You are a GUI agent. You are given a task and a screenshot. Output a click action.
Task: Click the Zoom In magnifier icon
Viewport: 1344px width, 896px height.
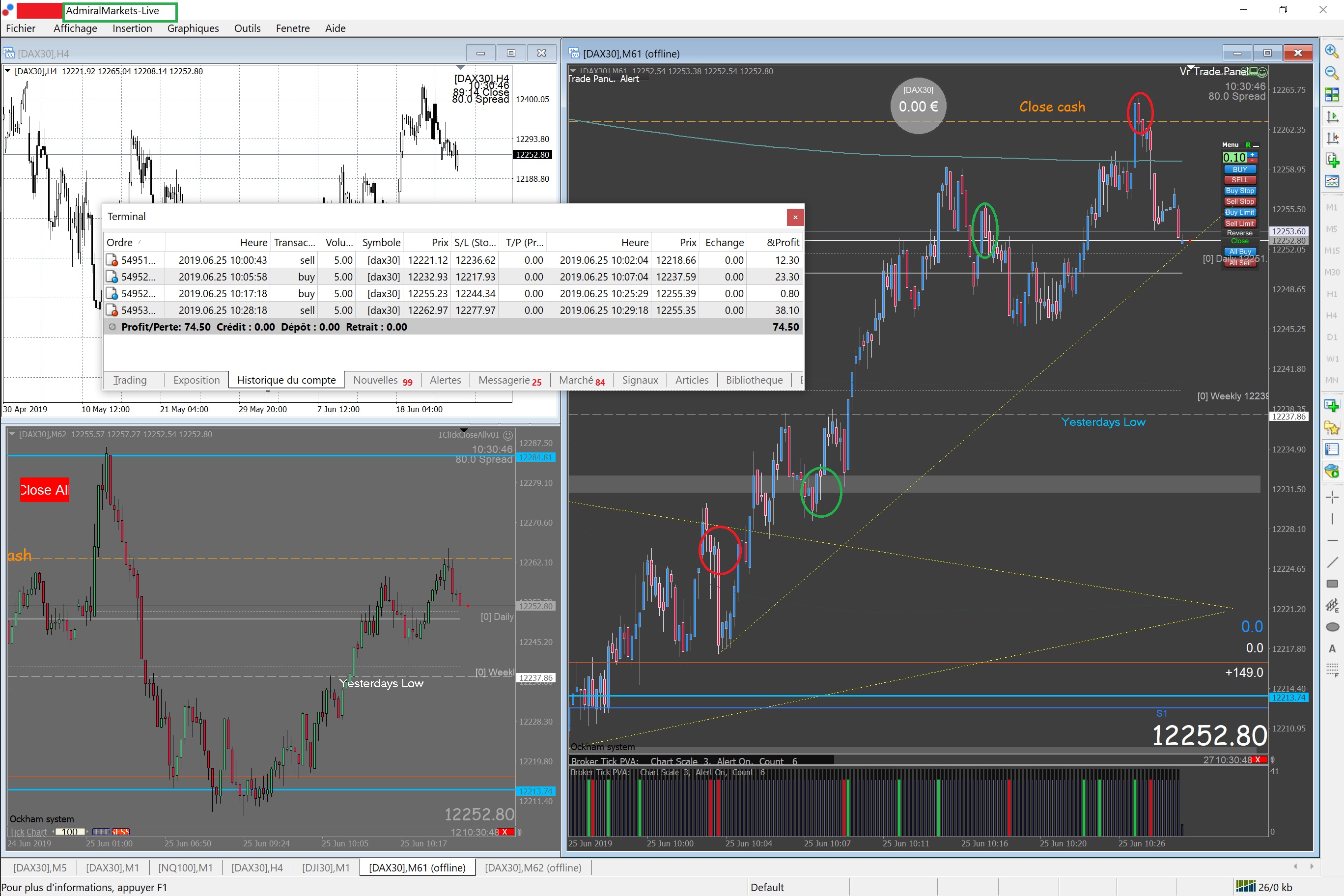(1331, 51)
